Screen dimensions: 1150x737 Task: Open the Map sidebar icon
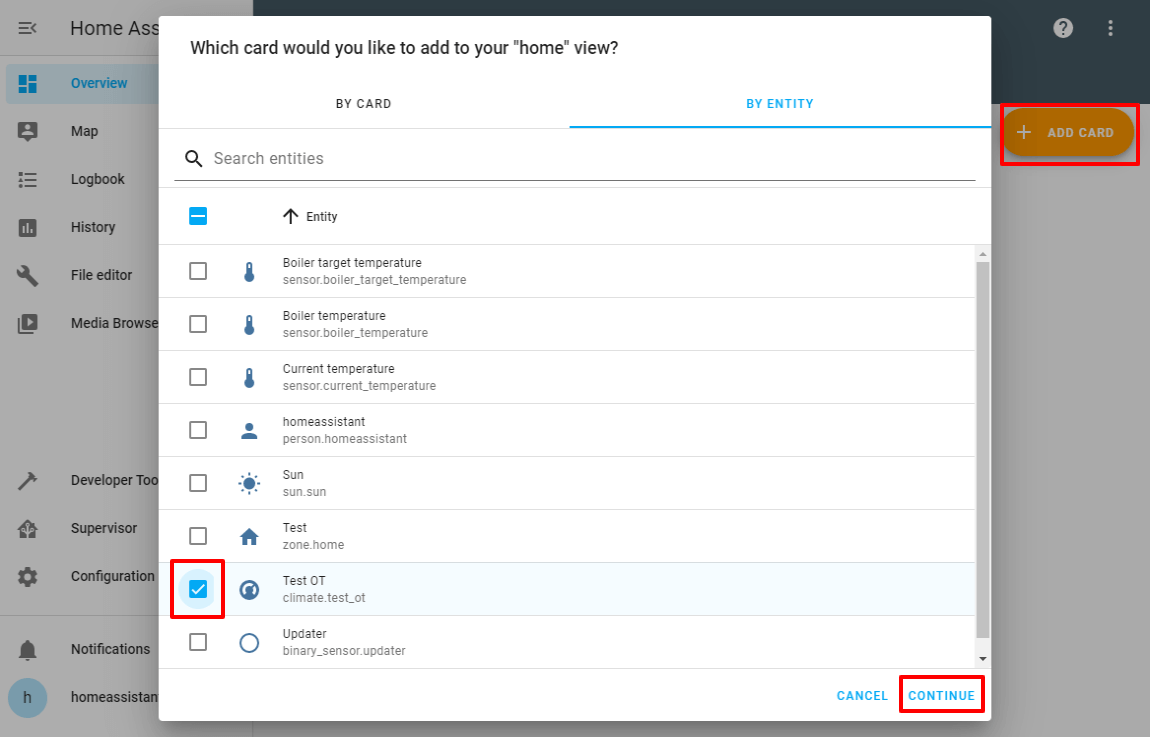tap(28, 131)
